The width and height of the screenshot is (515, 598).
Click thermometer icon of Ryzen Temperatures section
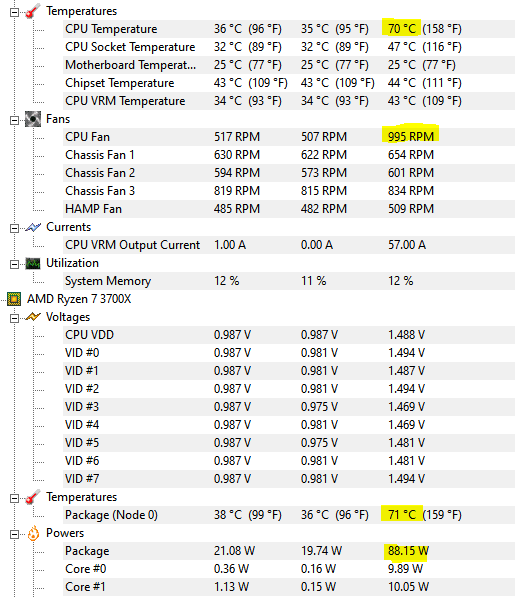(x=33, y=497)
